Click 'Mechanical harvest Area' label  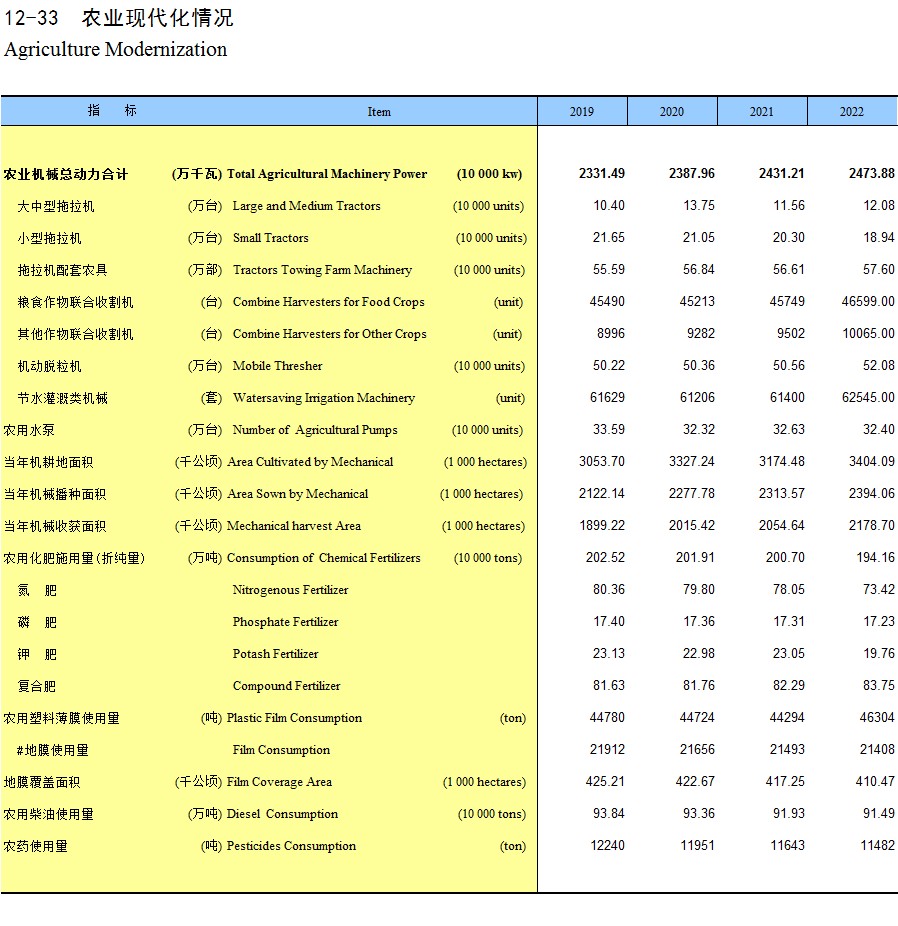point(294,526)
